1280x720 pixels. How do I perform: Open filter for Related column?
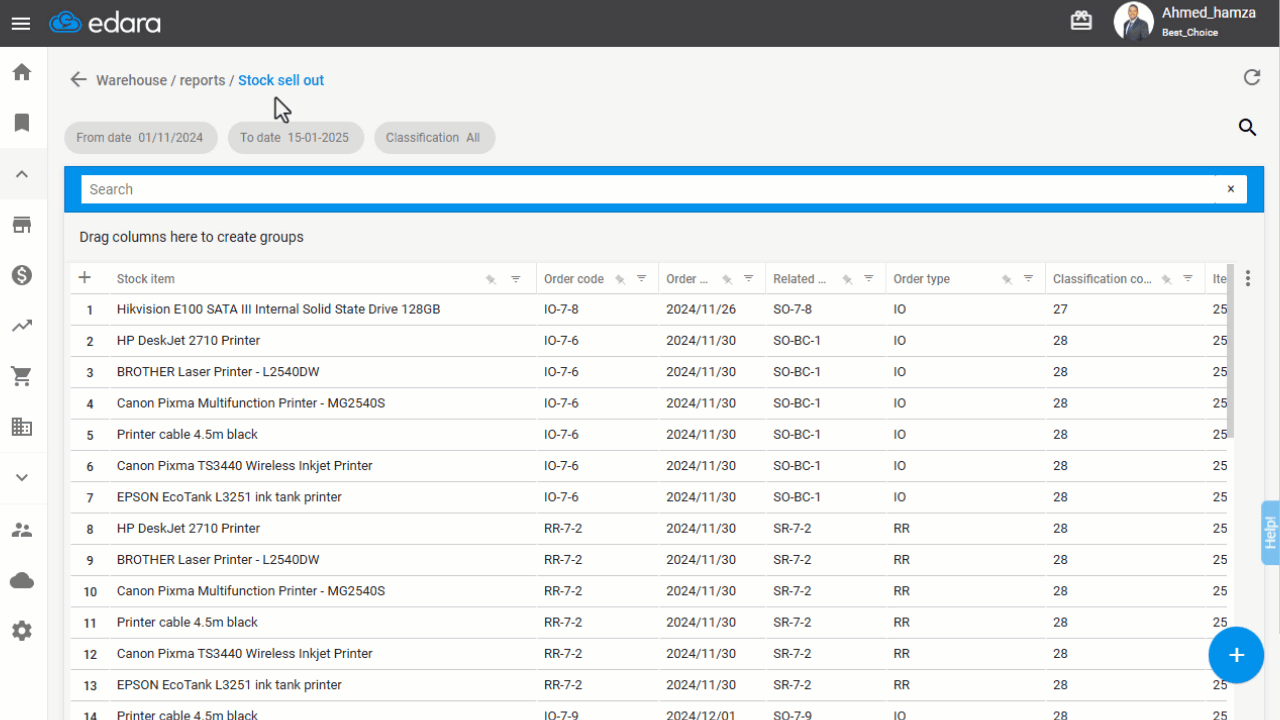(x=869, y=279)
